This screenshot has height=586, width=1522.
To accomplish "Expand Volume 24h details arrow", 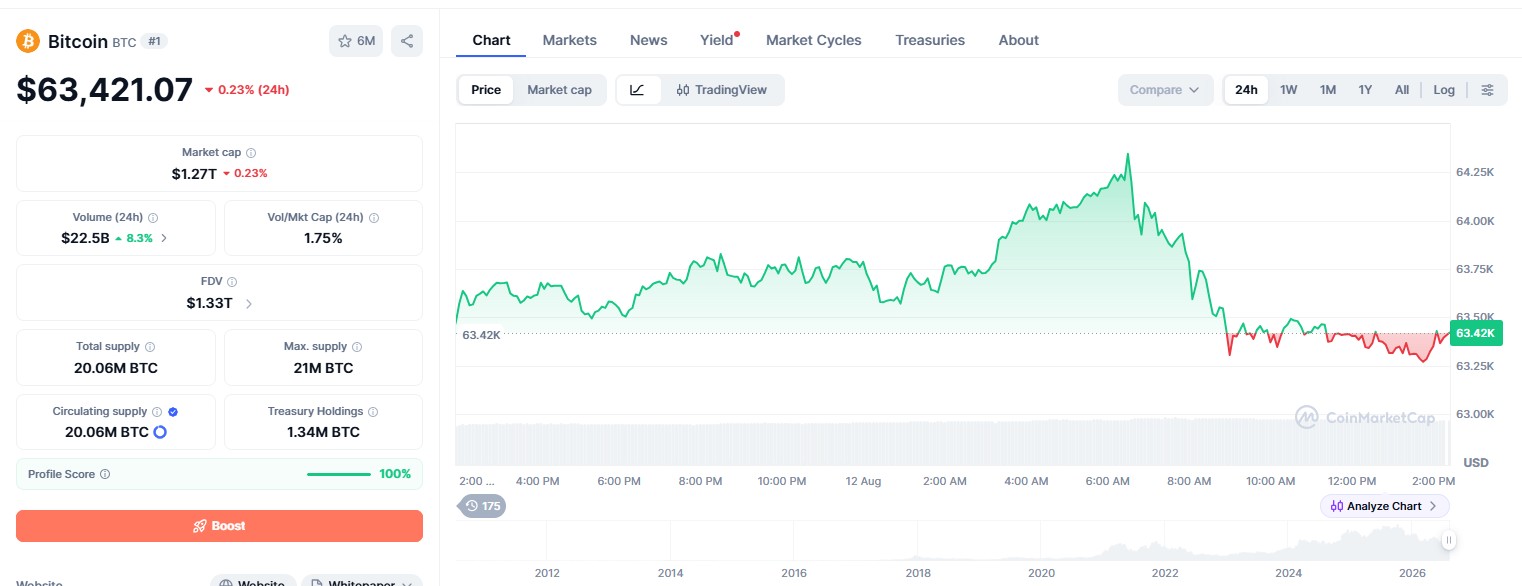I will (x=164, y=238).
